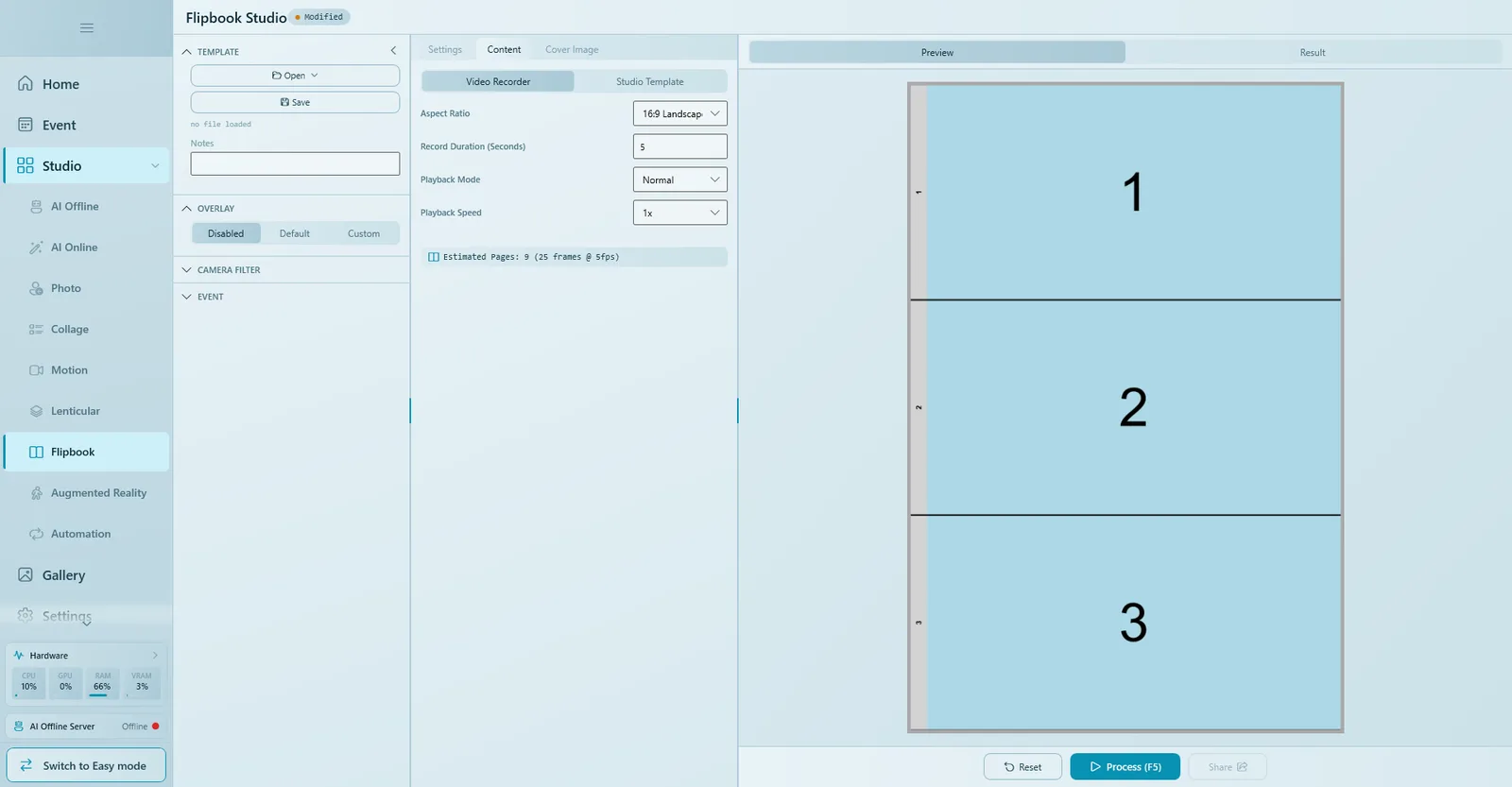Click the GPU usage indicator
This screenshot has height=787, width=1512.
(65, 683)
